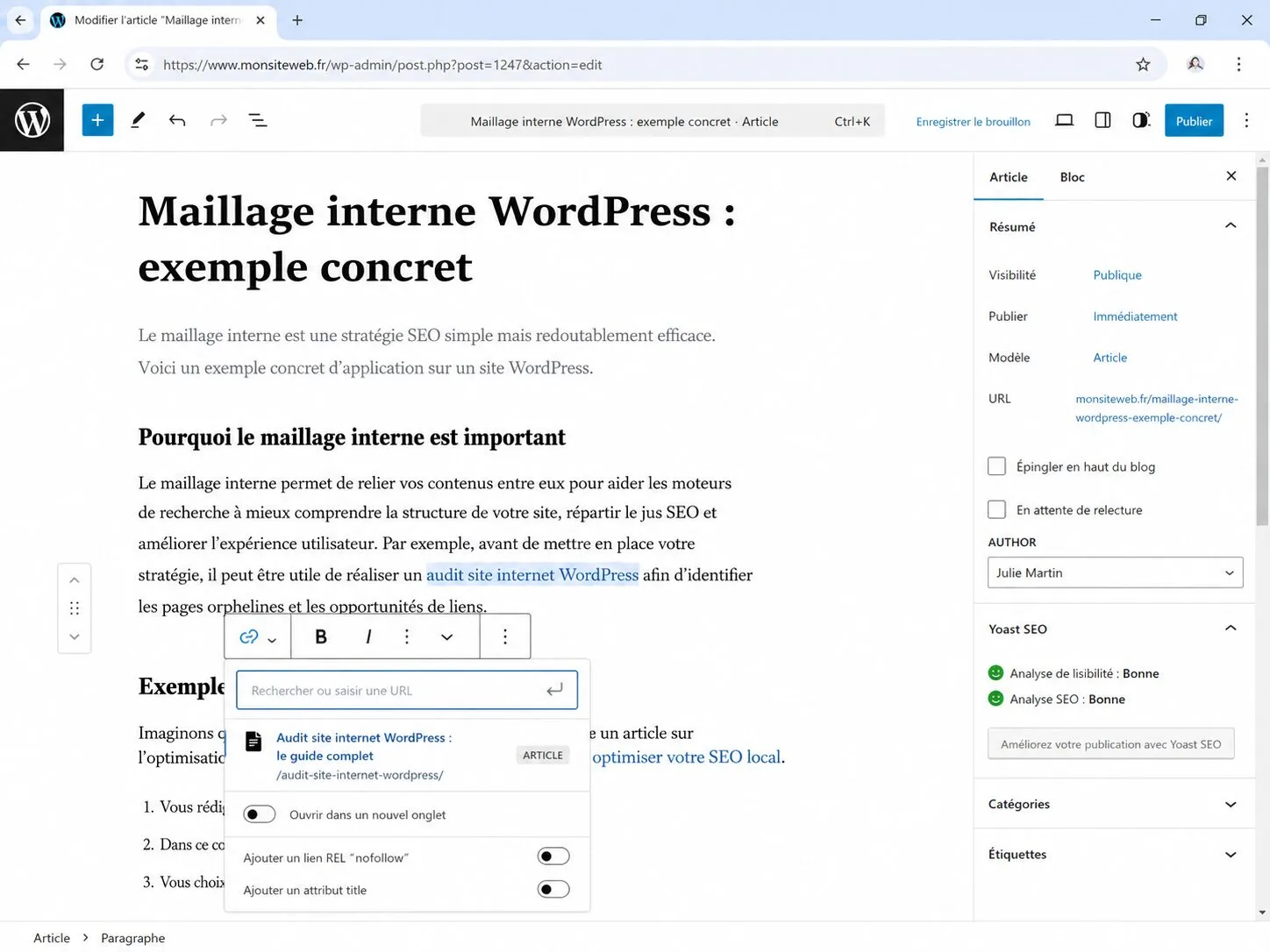Screen dimensions: 1270x952
Task: Check Épingler en haut du blog
Action: pyautogui.click(x=996, y=466)
